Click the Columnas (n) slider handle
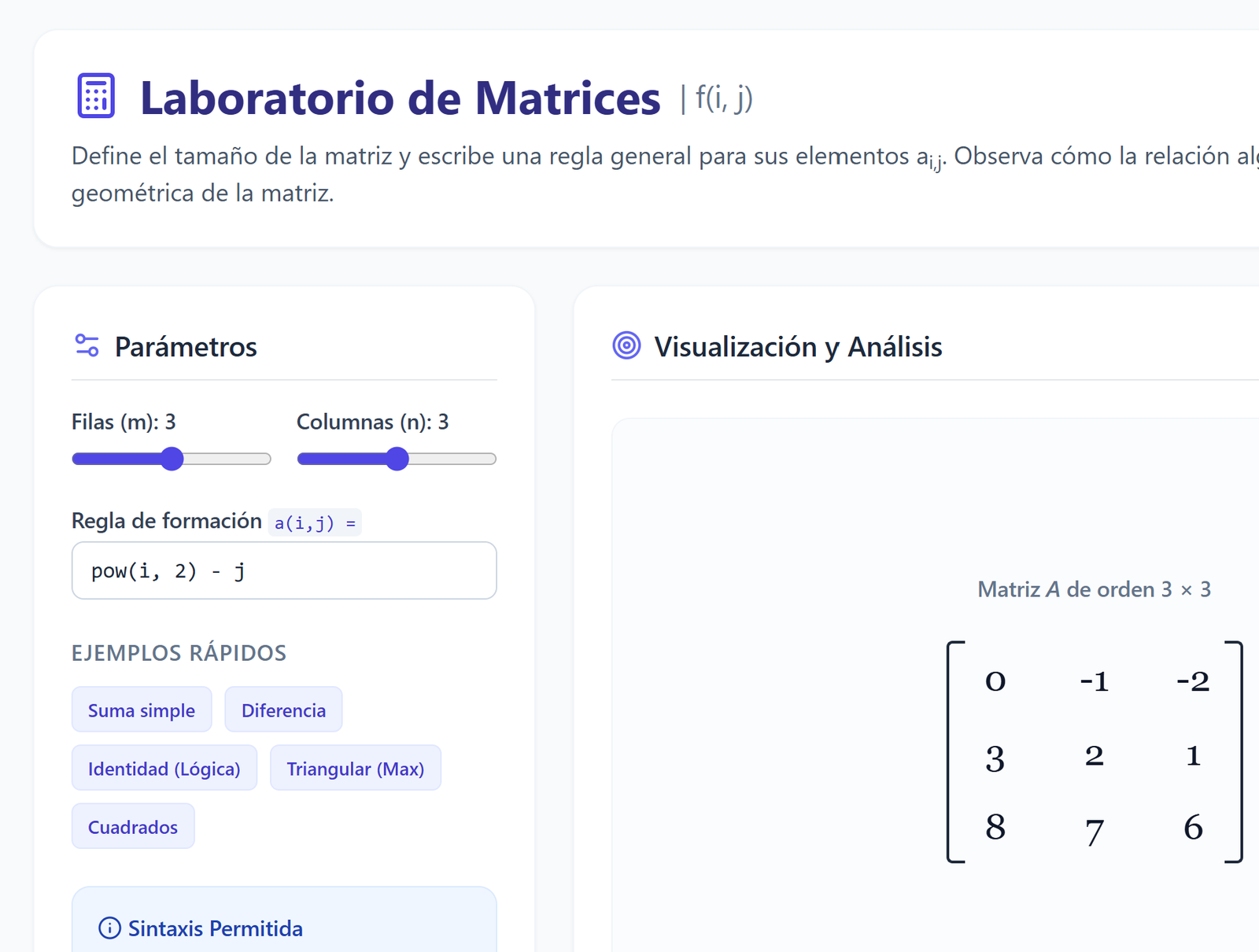This screenshot has height=952, width=1259. pos(397,459)
